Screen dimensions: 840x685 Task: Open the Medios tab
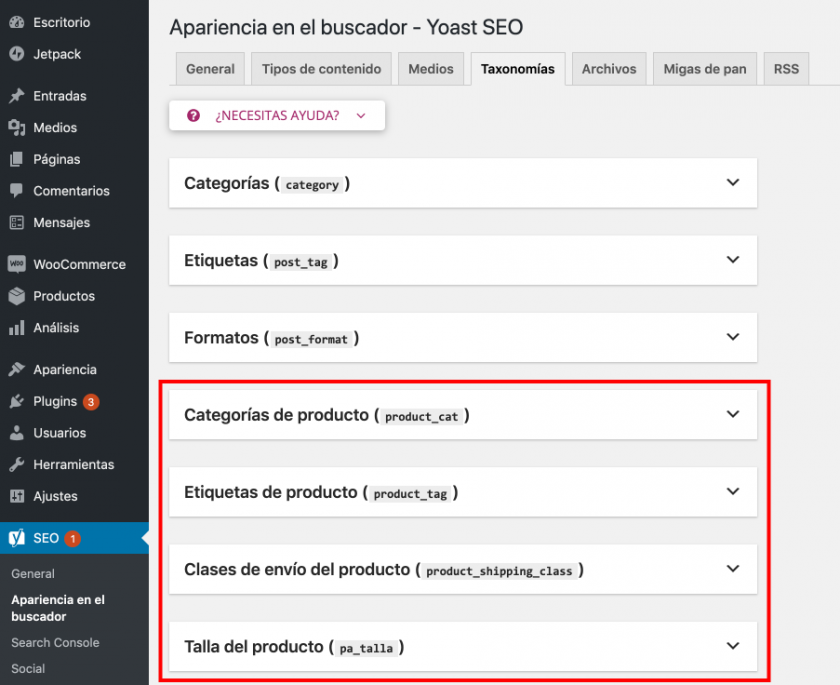(x=431, y=69)
